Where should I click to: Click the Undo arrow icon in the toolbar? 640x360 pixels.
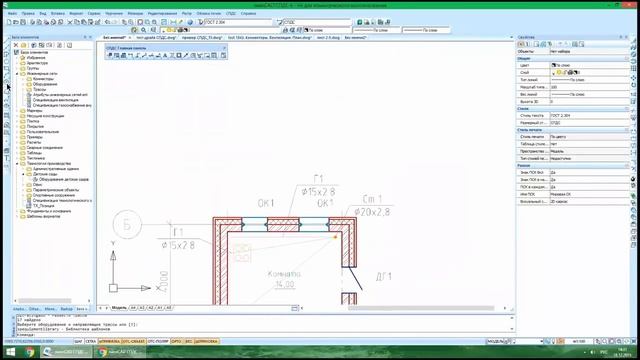[107, 22]
